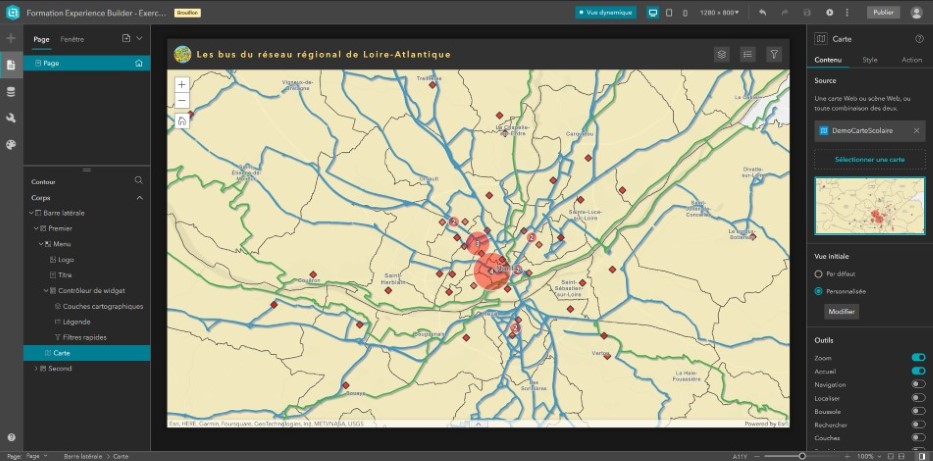Open the Page selector in status bar
The width and height of the screenshot is (933, 461).
(x=37, y=456)
